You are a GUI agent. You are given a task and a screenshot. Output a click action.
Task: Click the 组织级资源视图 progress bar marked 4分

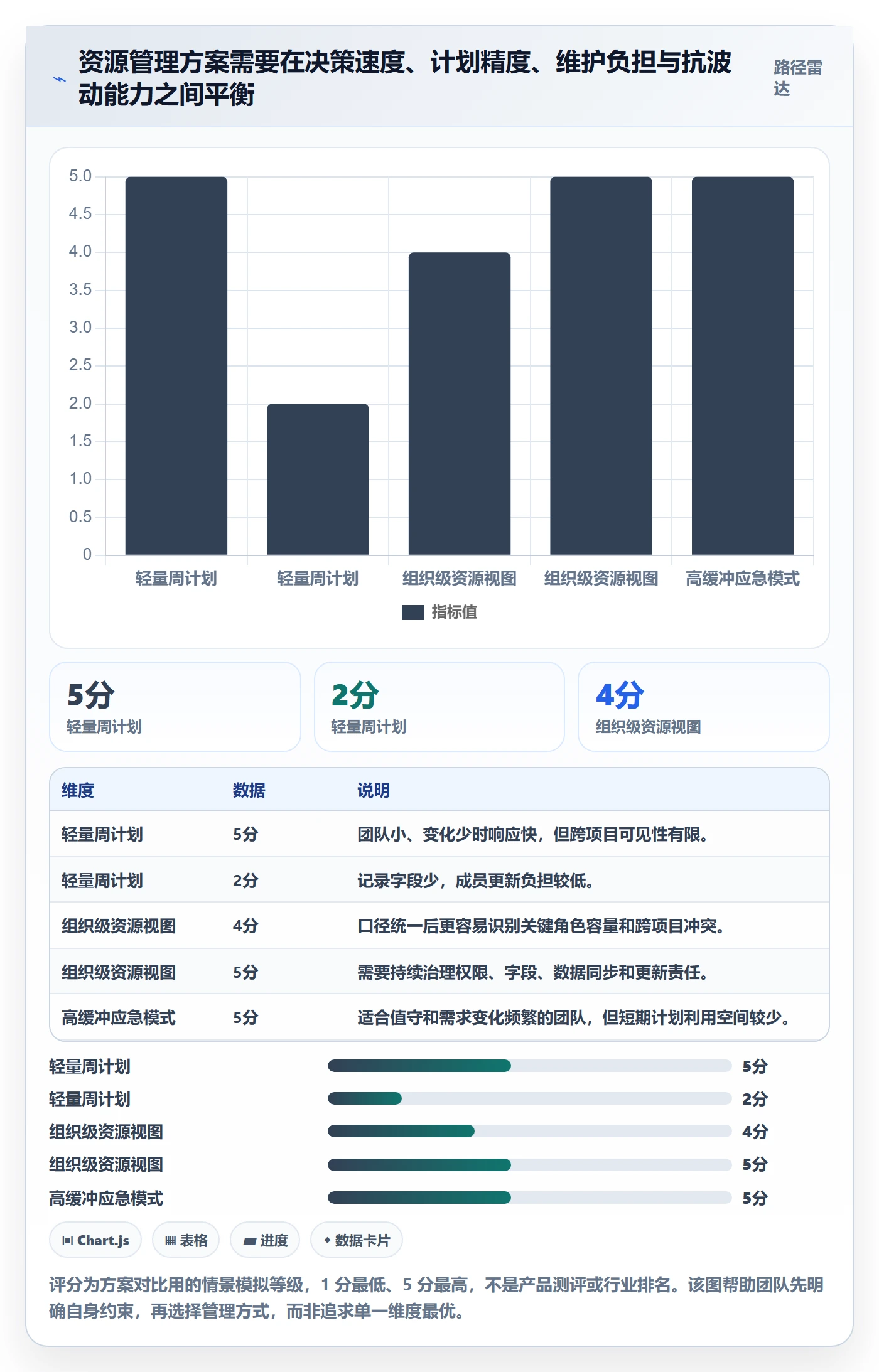click(530, 1131)
